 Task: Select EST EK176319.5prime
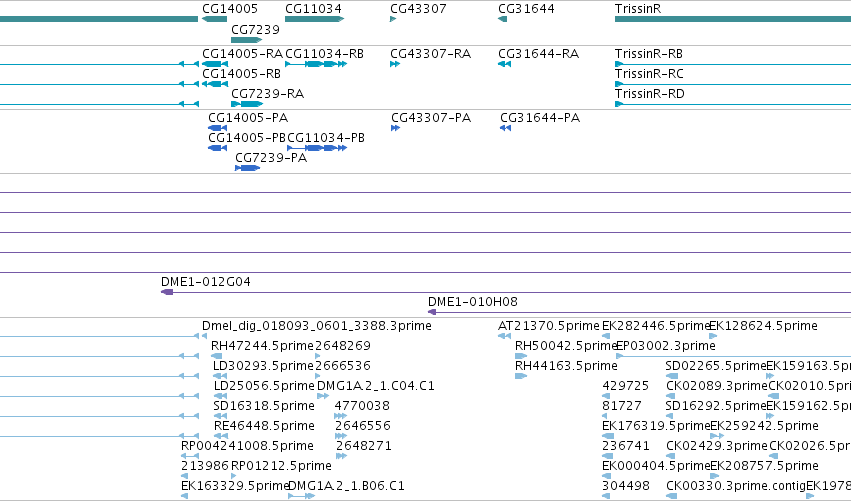(x=656, y=426)
